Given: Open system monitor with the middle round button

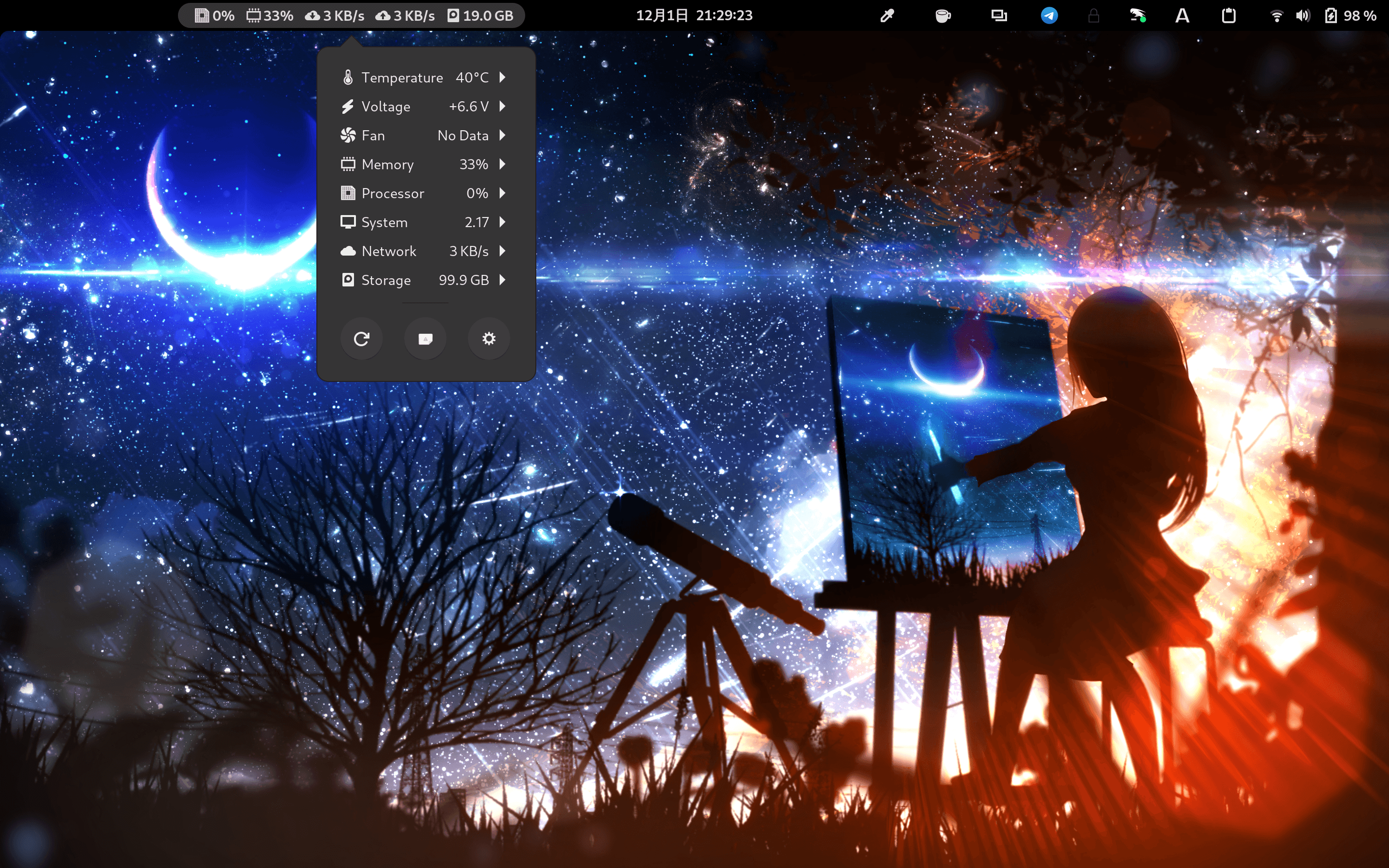Looking at the screenshot, I should 425,339.
